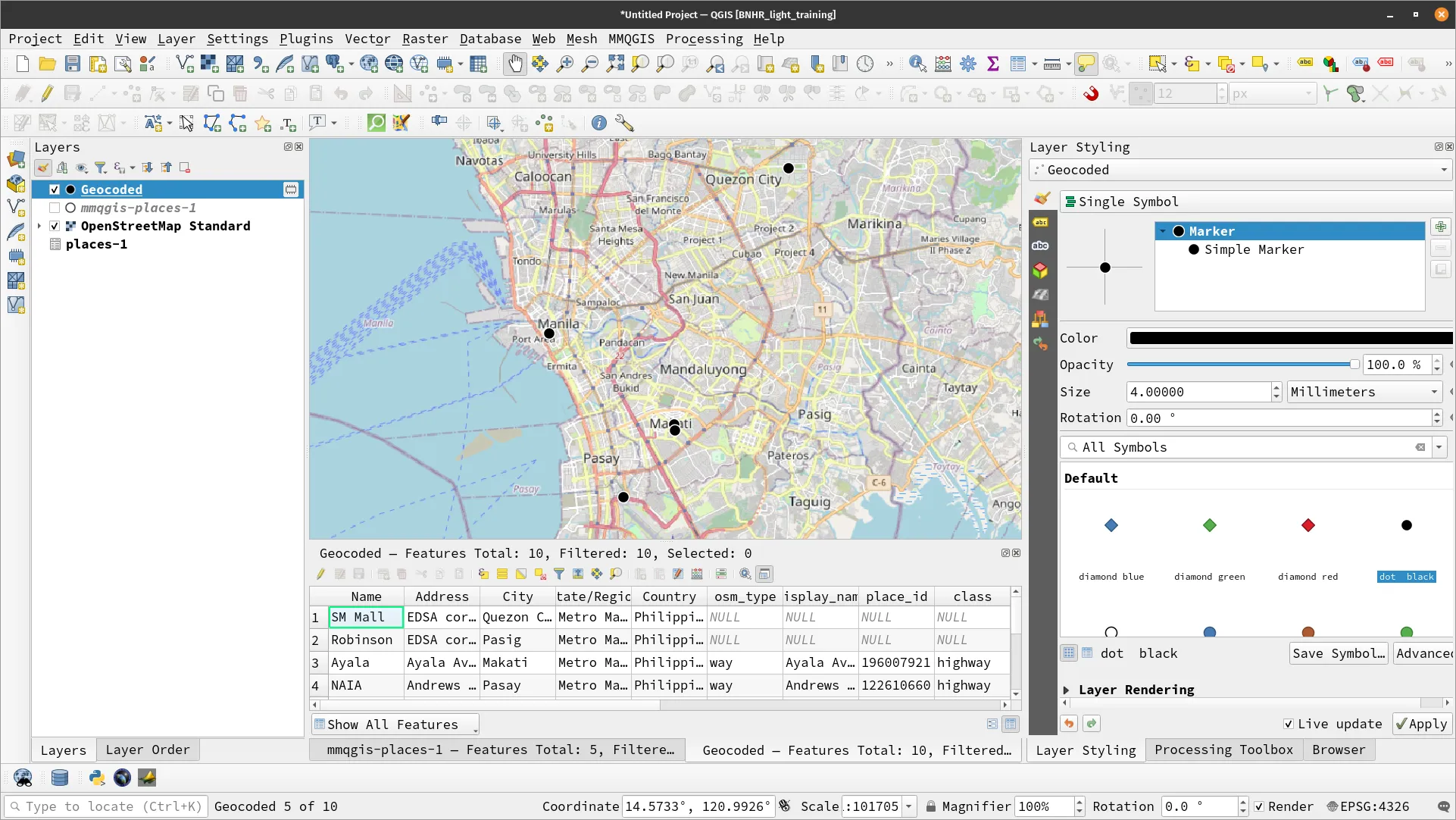Switch to the Labels tab in Layer Styling
Image resolution: width=1456 pixels, height=820 pixels.
(x=1041, y=221)
